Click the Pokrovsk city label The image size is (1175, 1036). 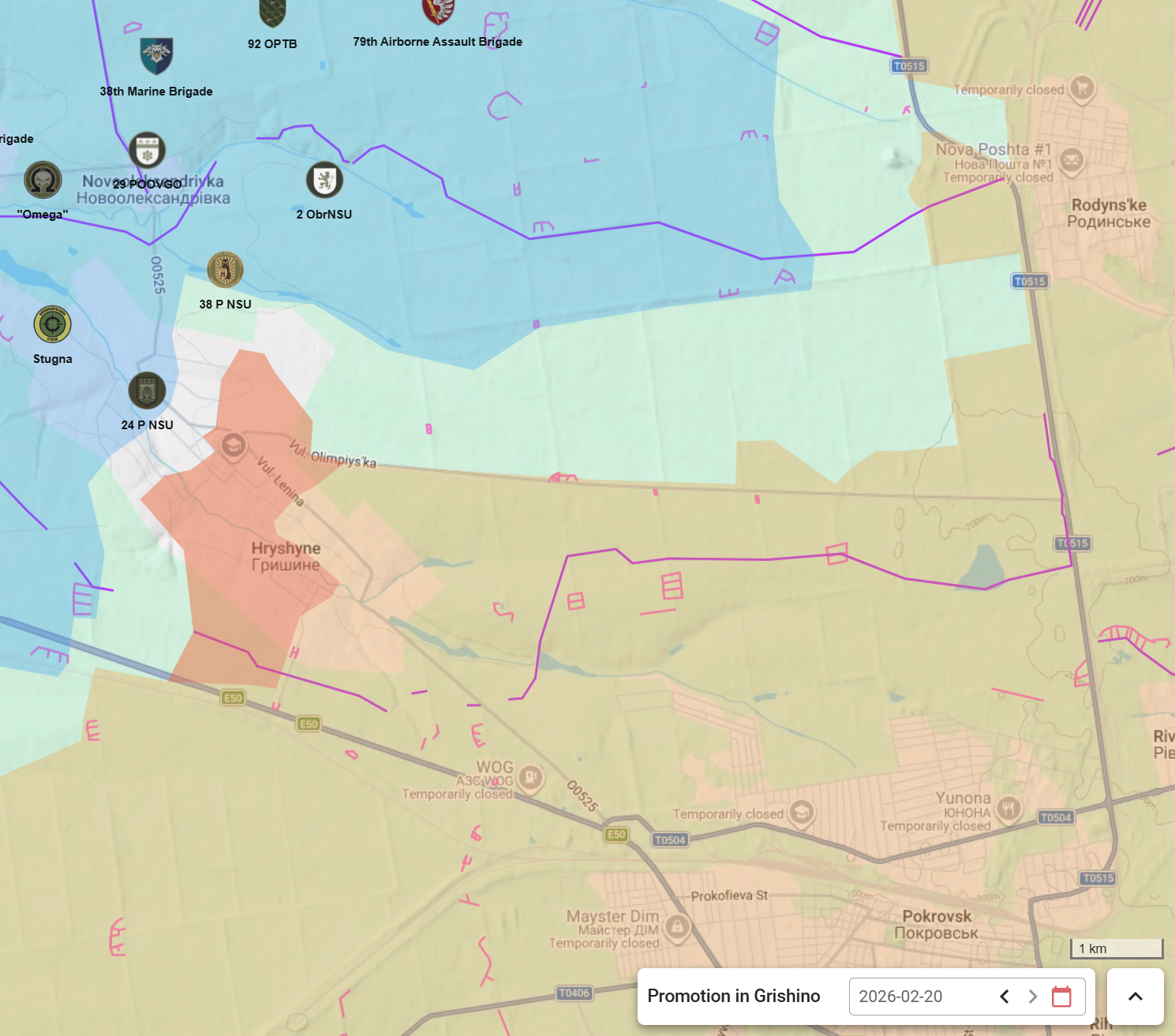point(937,925)
